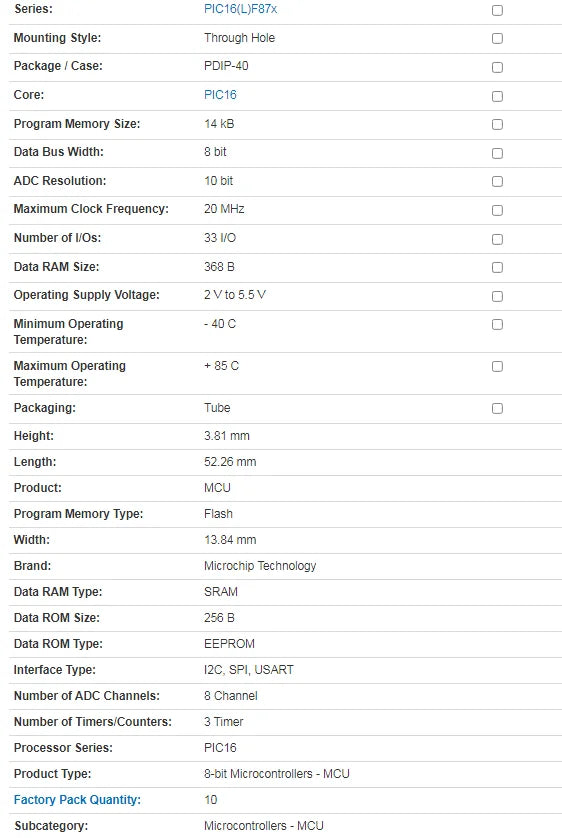Click the 8 bit bus width value

coord(215,152)
